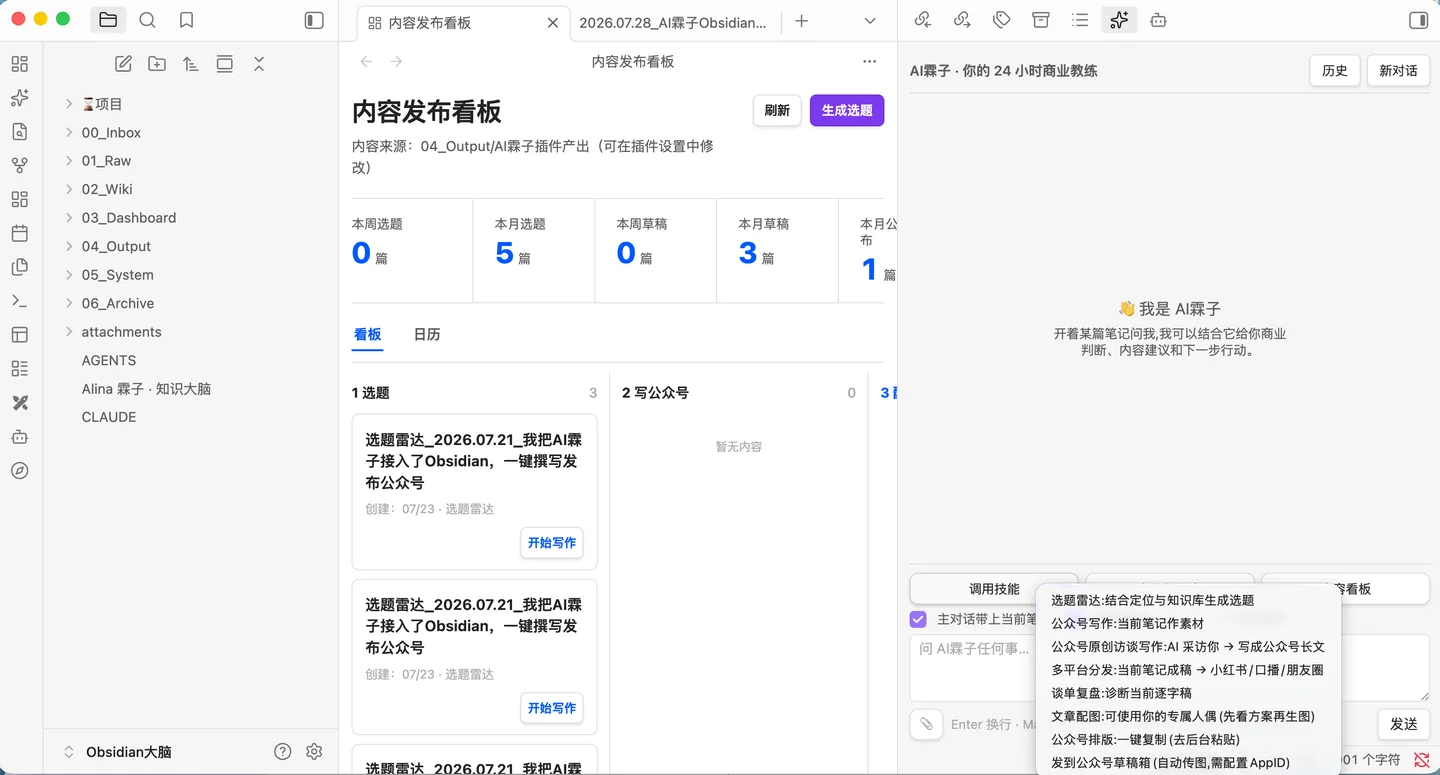This screenshot has width=1440, height=775.
Task: Open the terminal command ribbon icon
Action: click(19, 301)
